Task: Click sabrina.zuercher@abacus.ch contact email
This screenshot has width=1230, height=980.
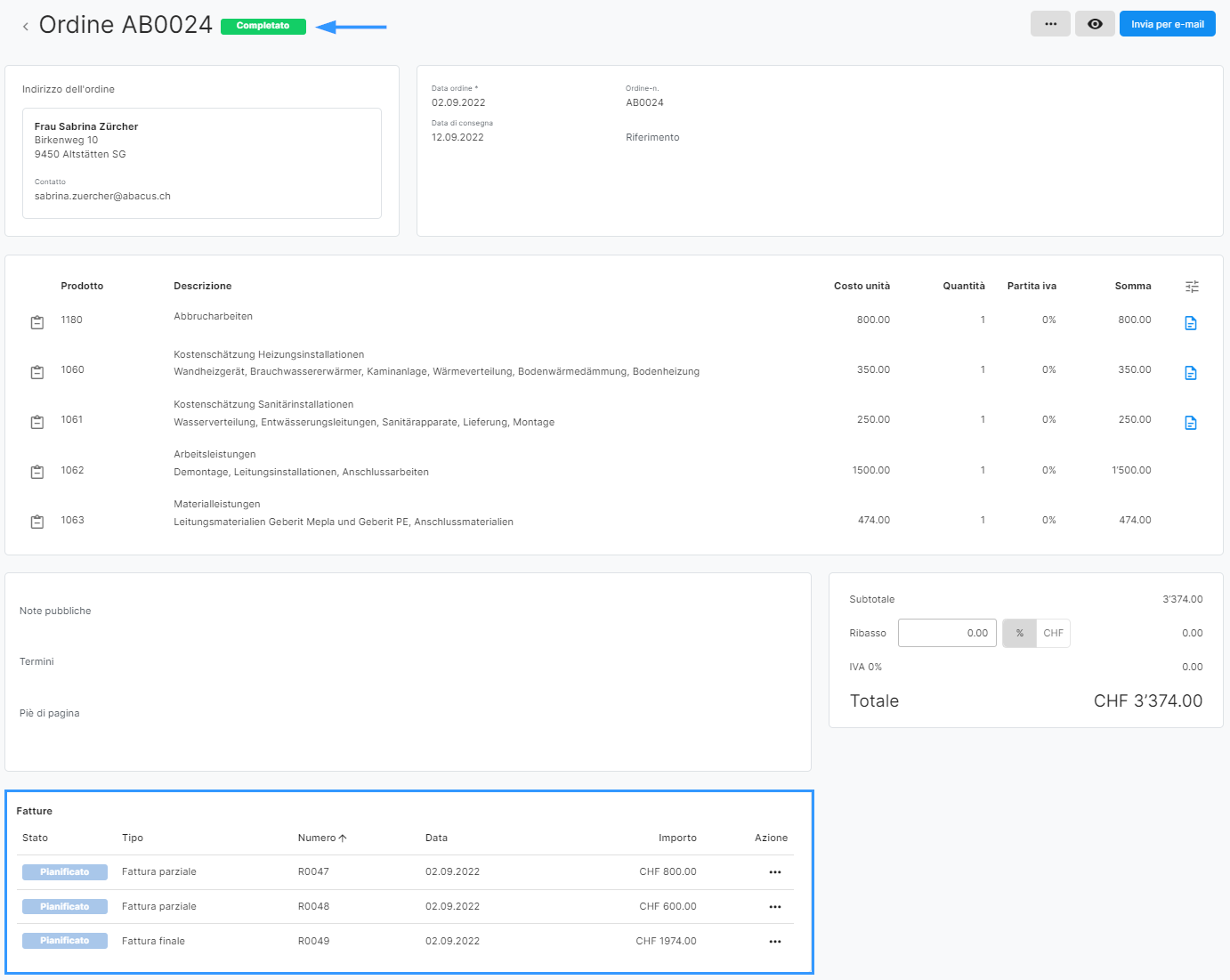Action: pyautogui.click(x=102, y=197)
